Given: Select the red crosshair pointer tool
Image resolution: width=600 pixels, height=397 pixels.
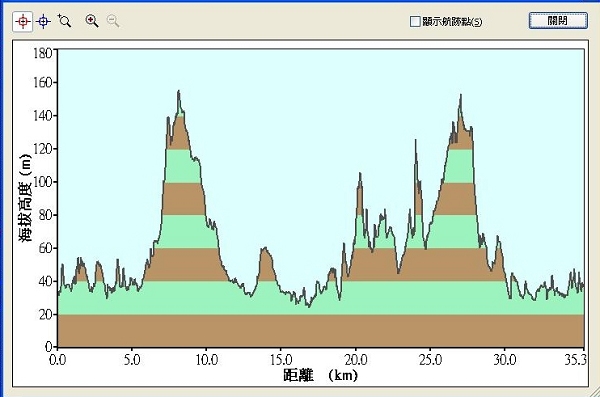Looking at the screenshot, I should coord(23,21).
